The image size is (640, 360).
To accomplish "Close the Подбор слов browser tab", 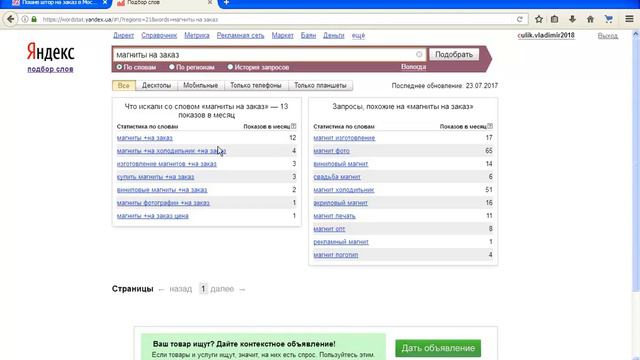I will (x=210, y=2).
